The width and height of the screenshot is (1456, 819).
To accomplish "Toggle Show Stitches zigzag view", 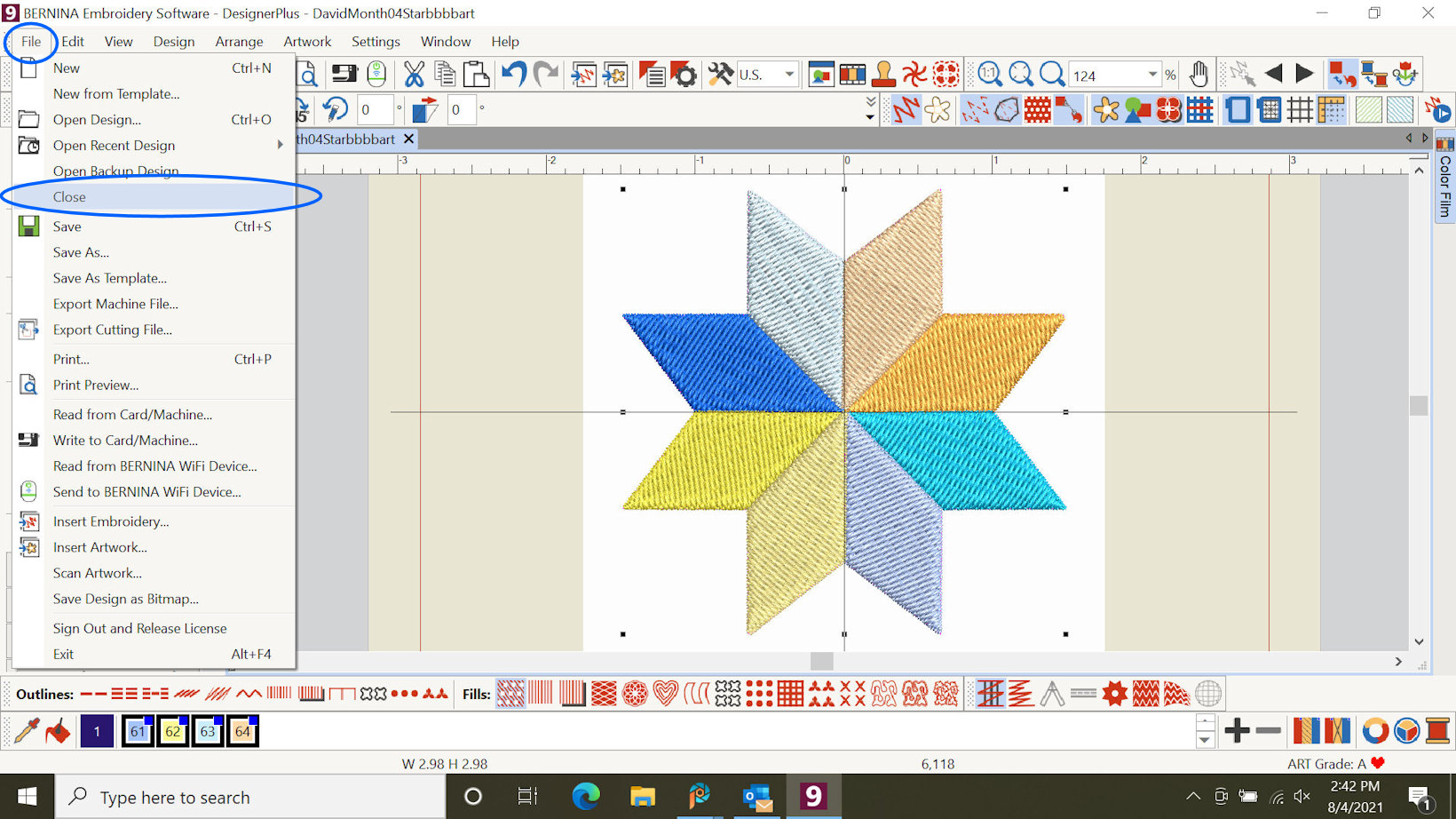I will [x=906, y=110].
